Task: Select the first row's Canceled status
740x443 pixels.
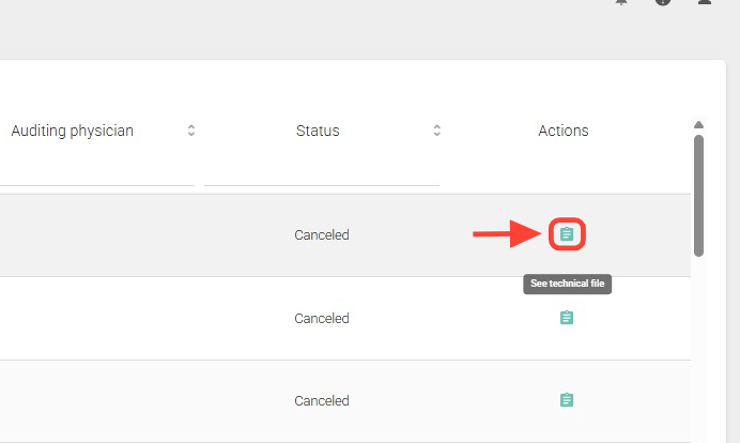Action: point(321,235)
